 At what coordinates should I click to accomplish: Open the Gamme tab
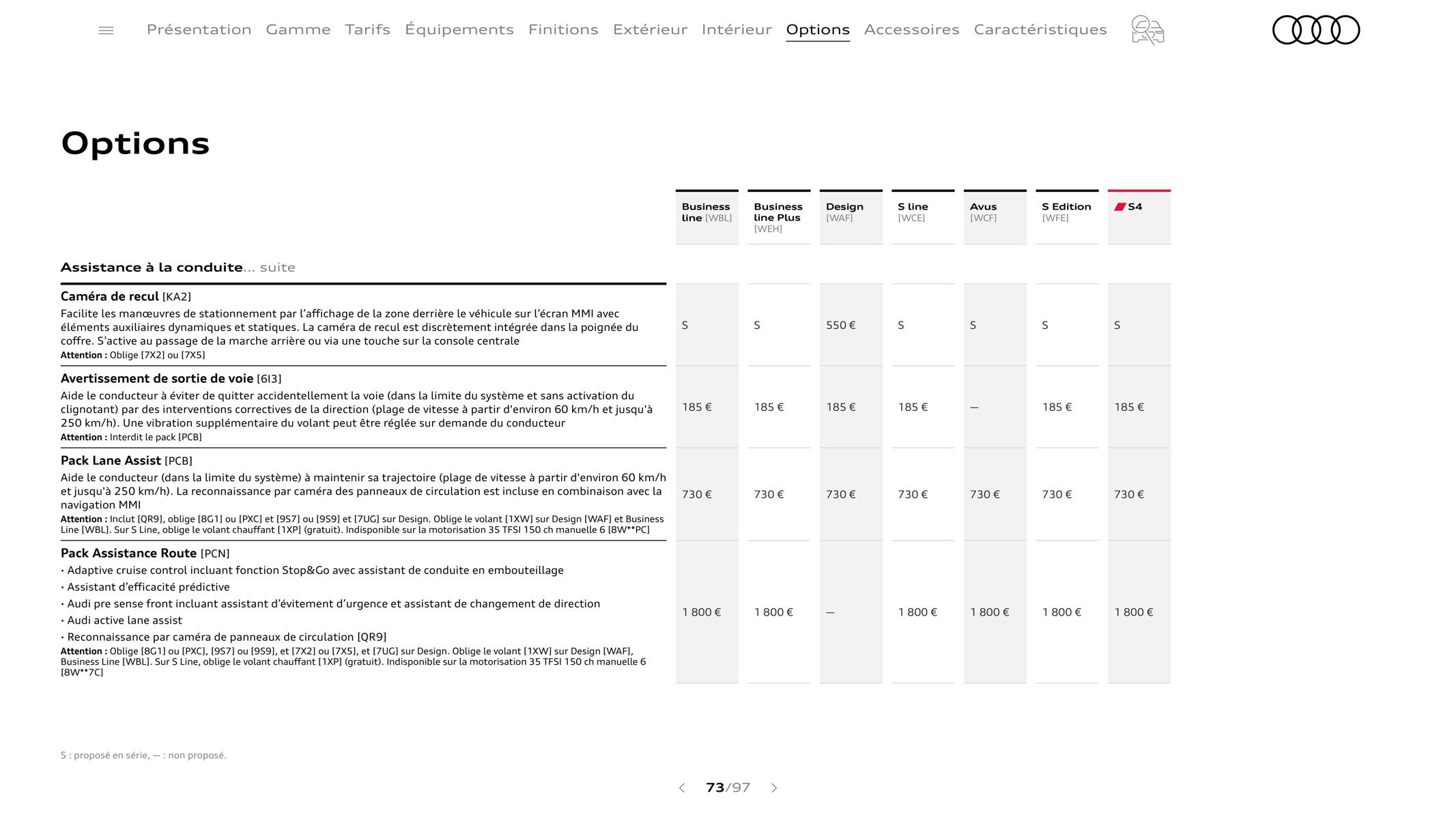coord(298,29)
